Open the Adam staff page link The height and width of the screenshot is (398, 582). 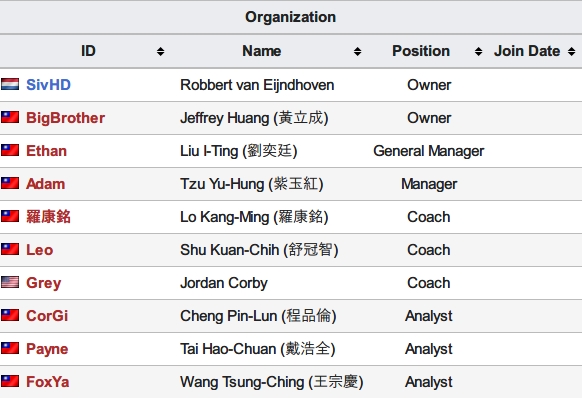point(46,184)
